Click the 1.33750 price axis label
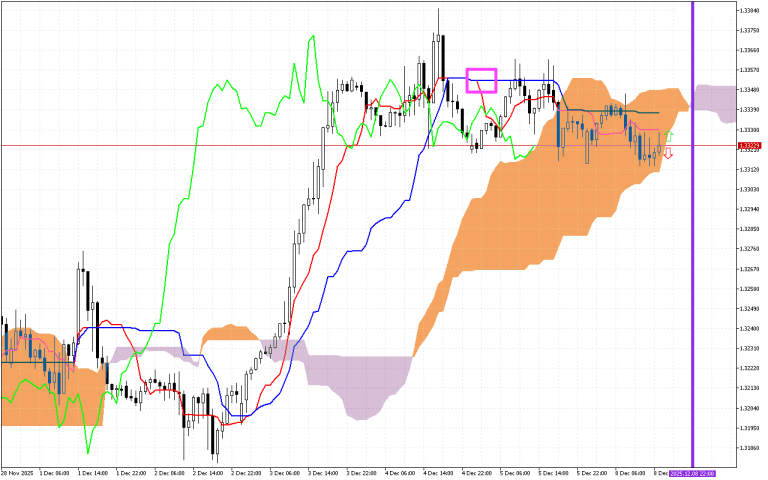This screenshot has width=768, height=480. click(749, 30)
